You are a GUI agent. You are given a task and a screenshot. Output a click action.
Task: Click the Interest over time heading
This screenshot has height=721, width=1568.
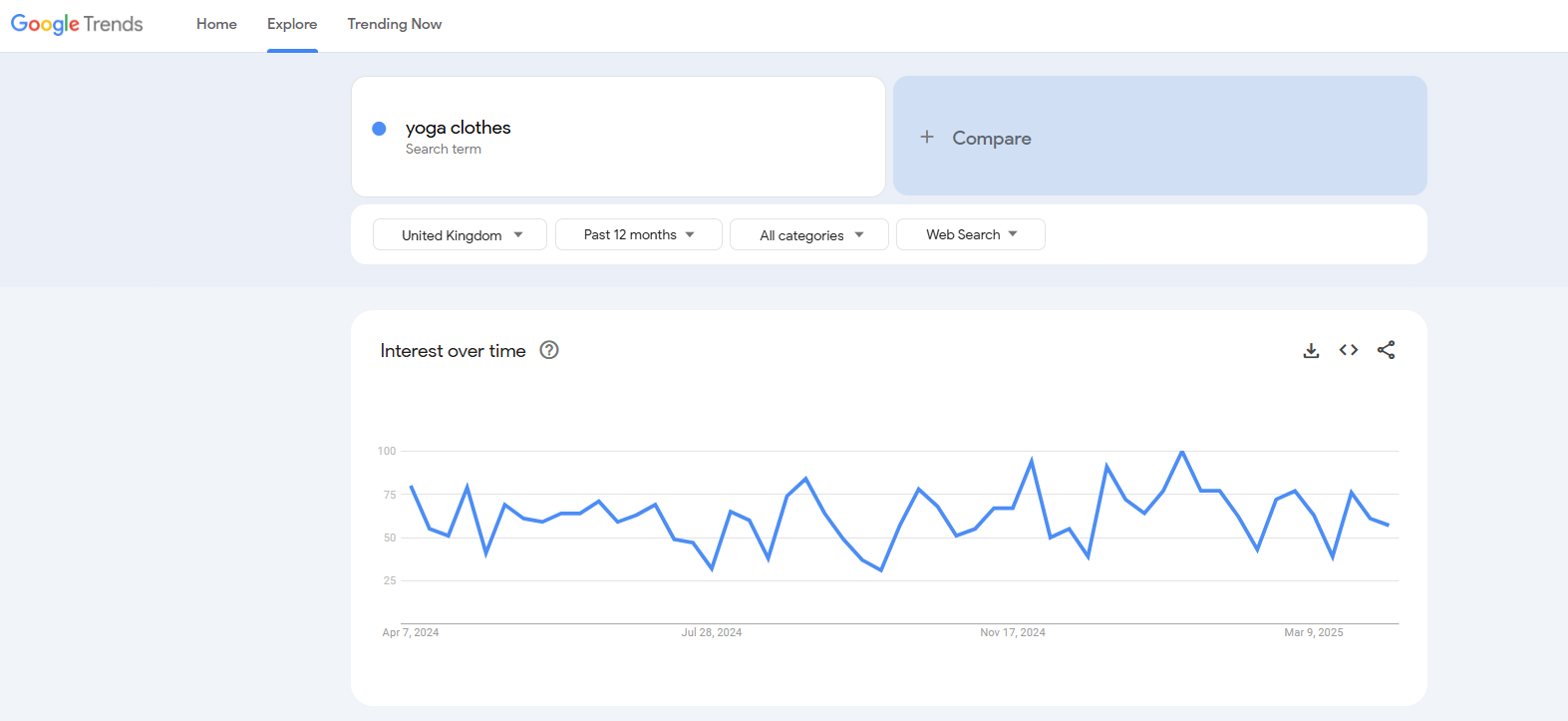[x=453, y=351]
